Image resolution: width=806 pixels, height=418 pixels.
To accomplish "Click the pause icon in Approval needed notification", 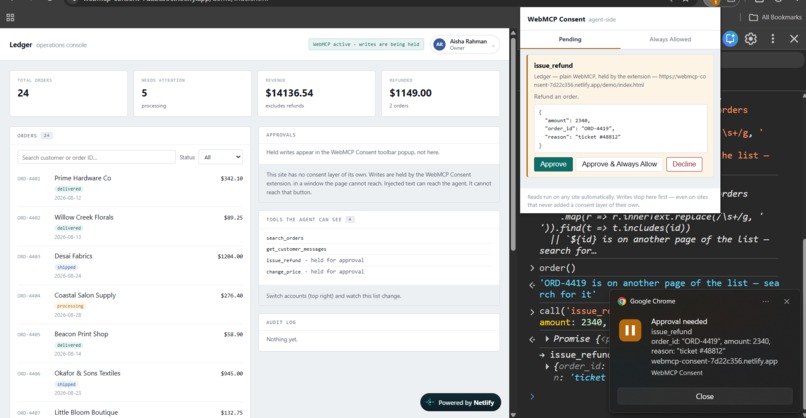I will (x=630, y=330).
